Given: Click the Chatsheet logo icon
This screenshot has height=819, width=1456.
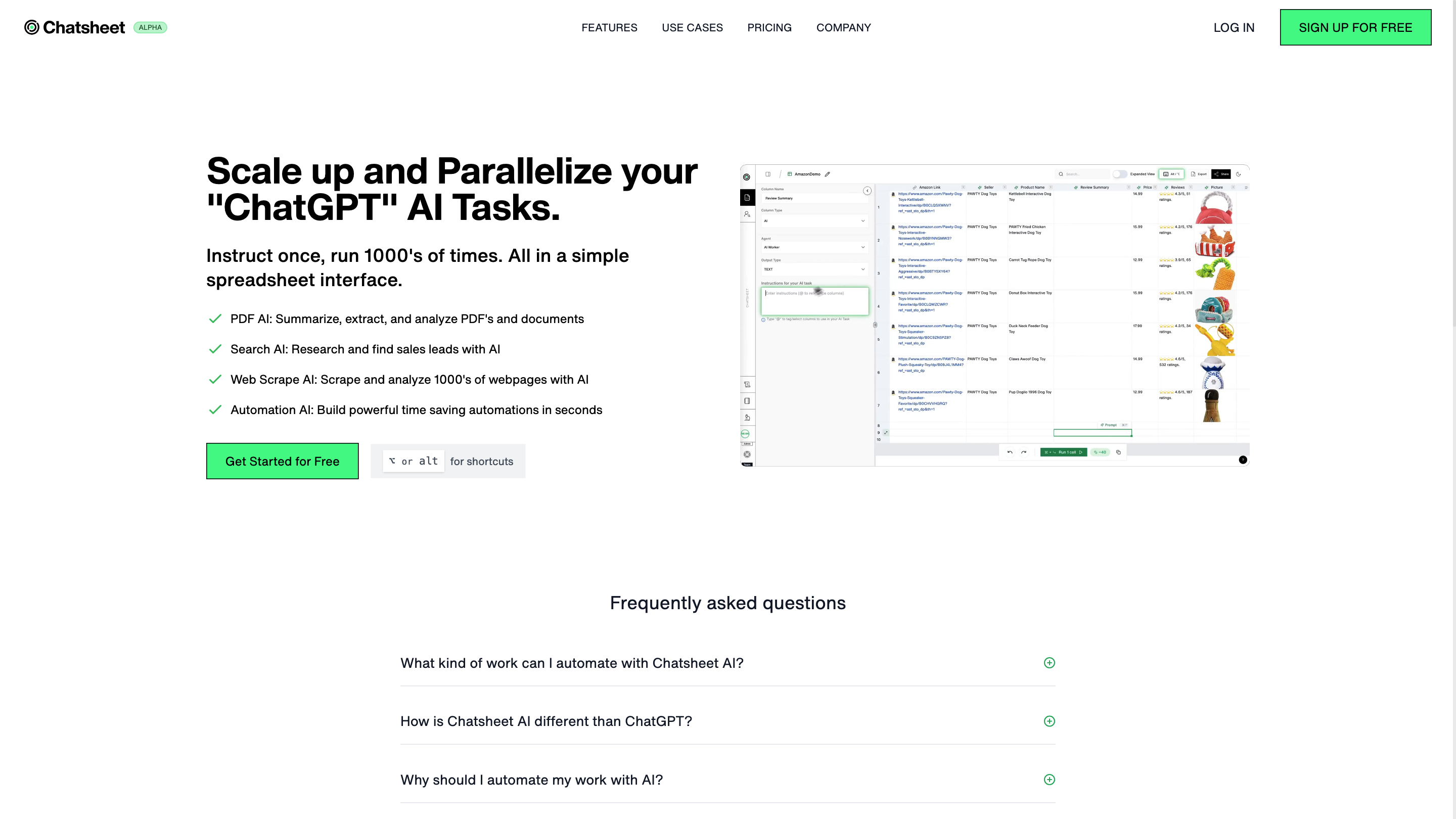Looking at the screenshot, I should click(32, 27).
